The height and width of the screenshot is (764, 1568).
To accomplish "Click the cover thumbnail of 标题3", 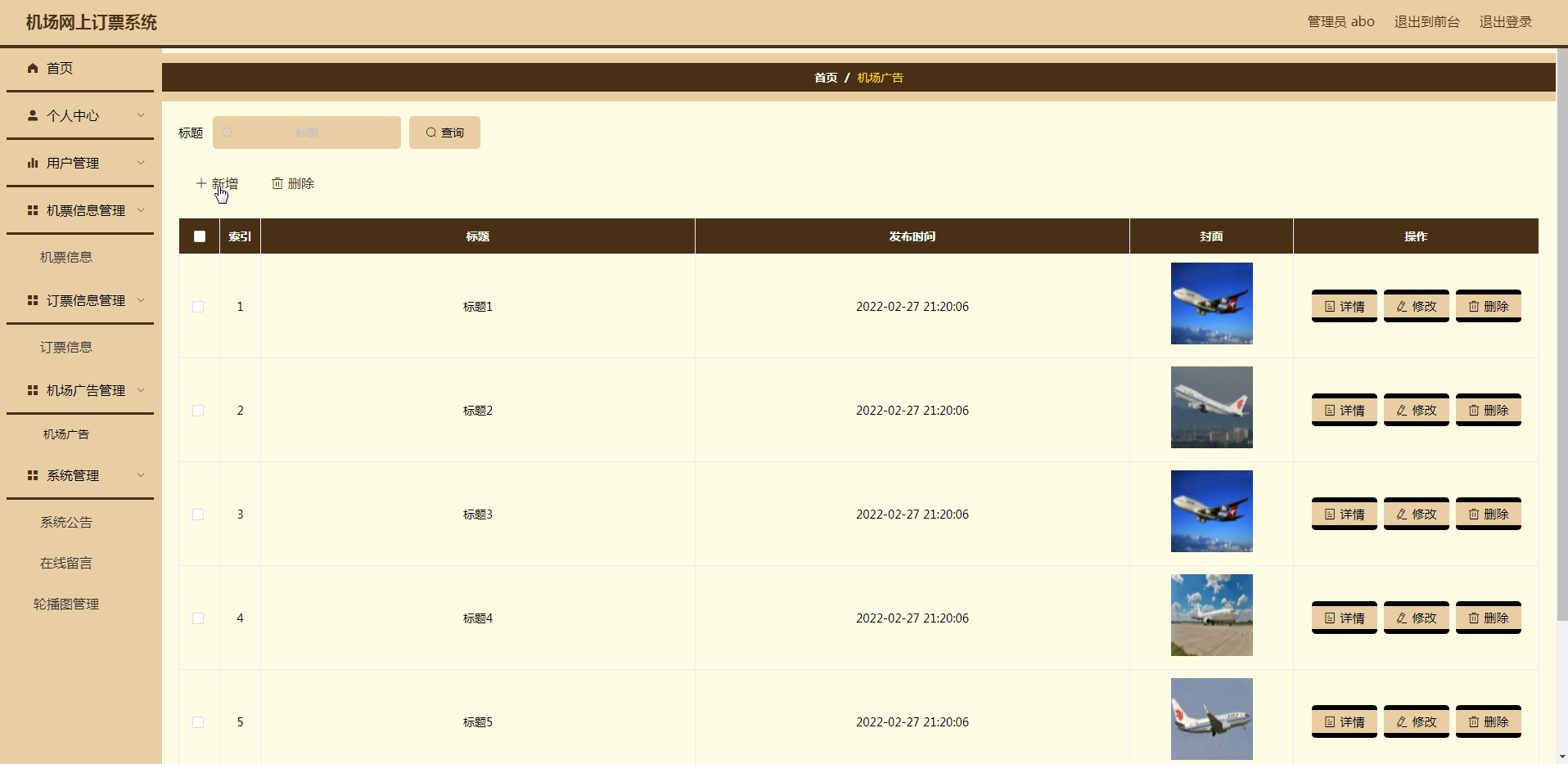I will point(1211,511).
